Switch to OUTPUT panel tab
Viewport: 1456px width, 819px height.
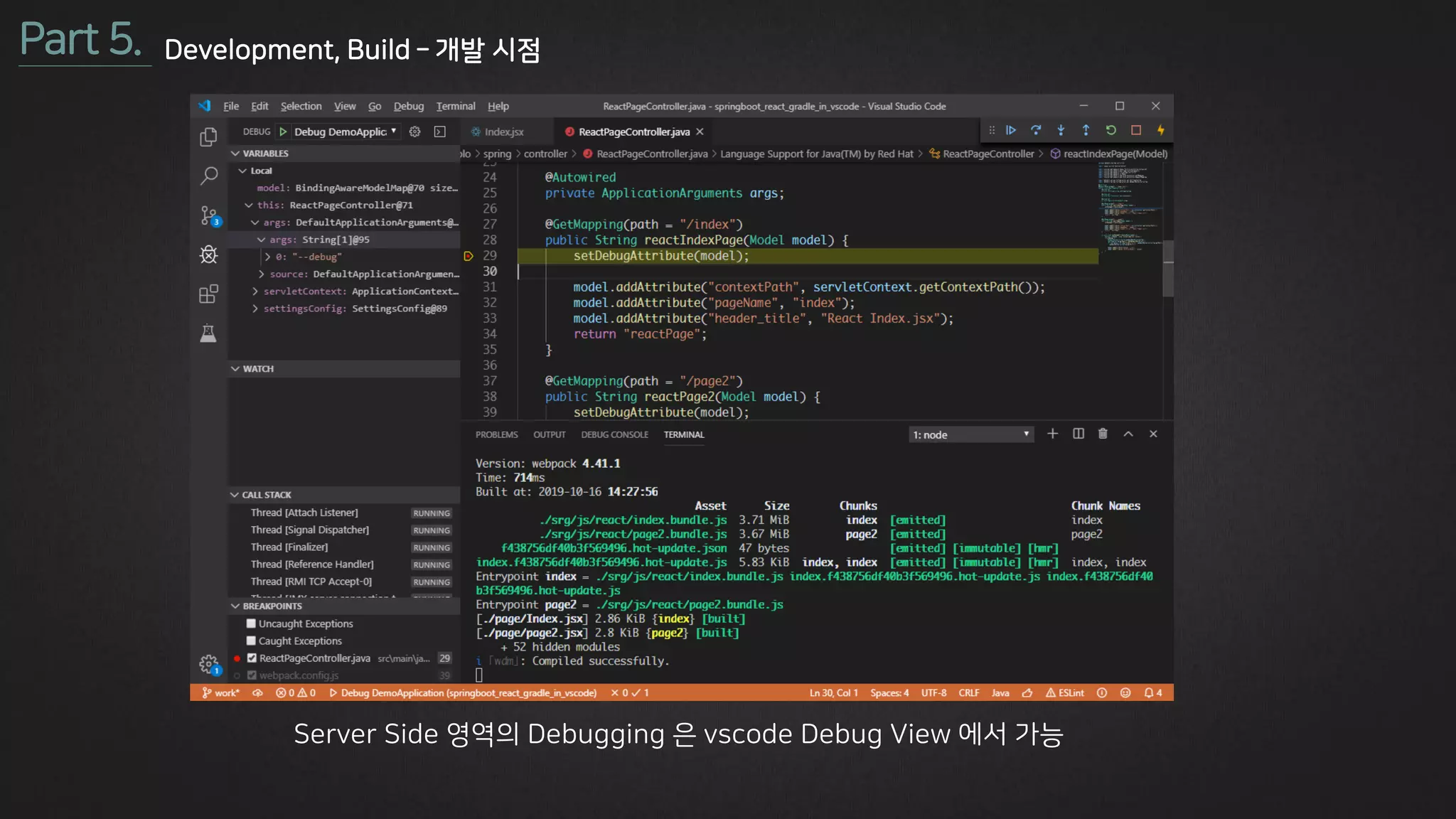click(x=550, y=434)
